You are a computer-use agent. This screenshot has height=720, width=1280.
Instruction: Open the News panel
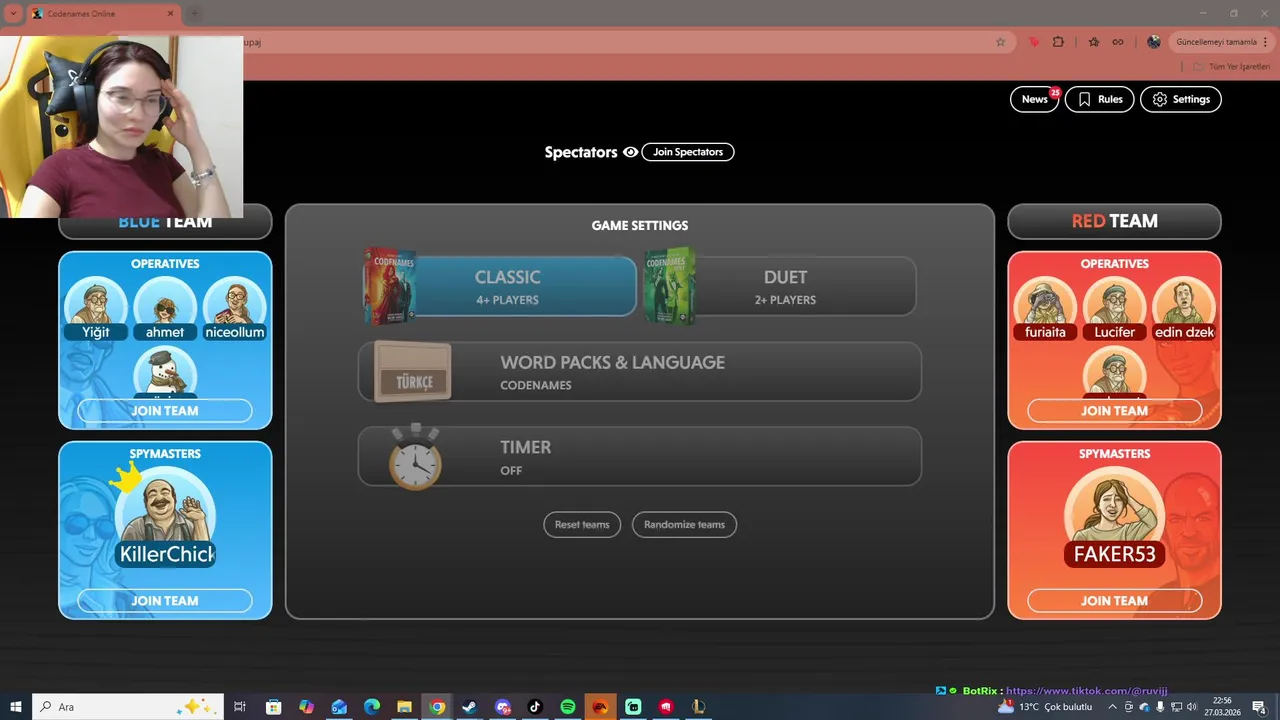(1035, 99)
